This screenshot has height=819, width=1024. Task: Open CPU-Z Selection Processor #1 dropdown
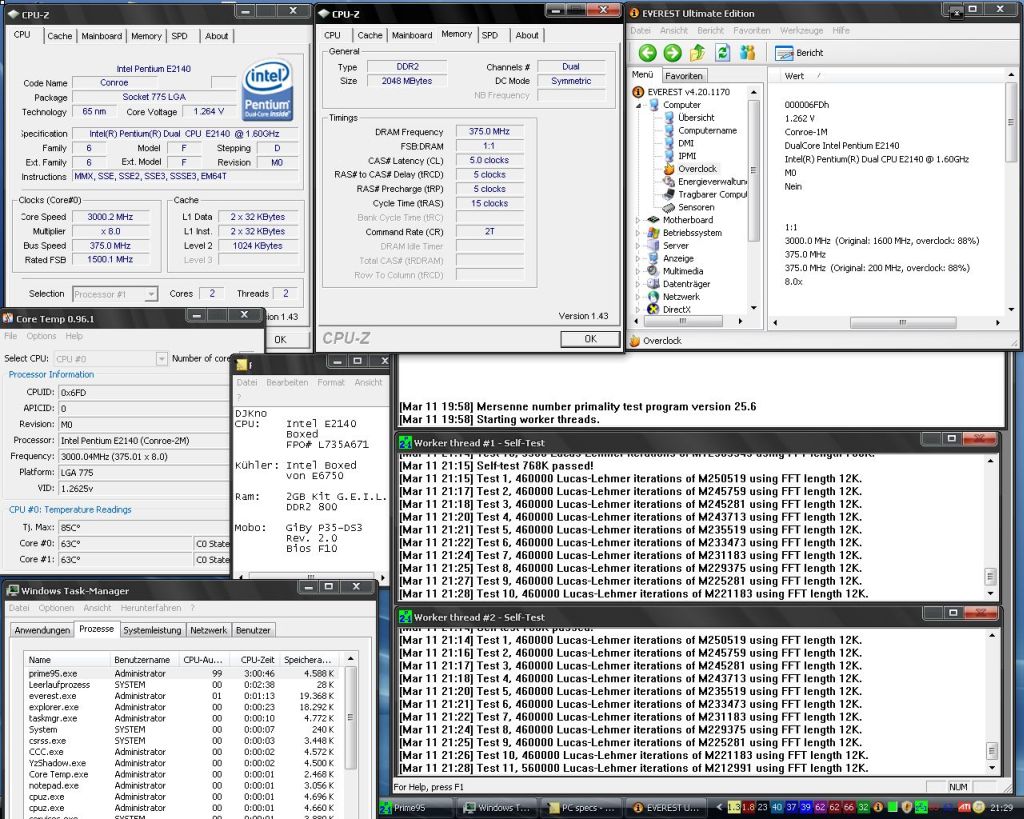pos(151,295)
